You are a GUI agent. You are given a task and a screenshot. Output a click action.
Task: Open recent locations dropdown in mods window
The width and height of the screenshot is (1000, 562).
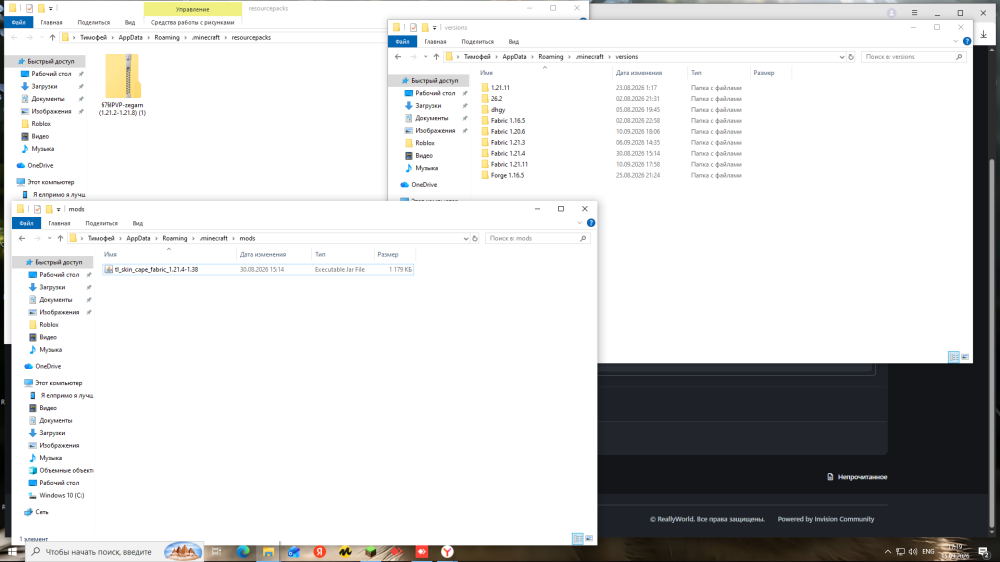[49, 239]
